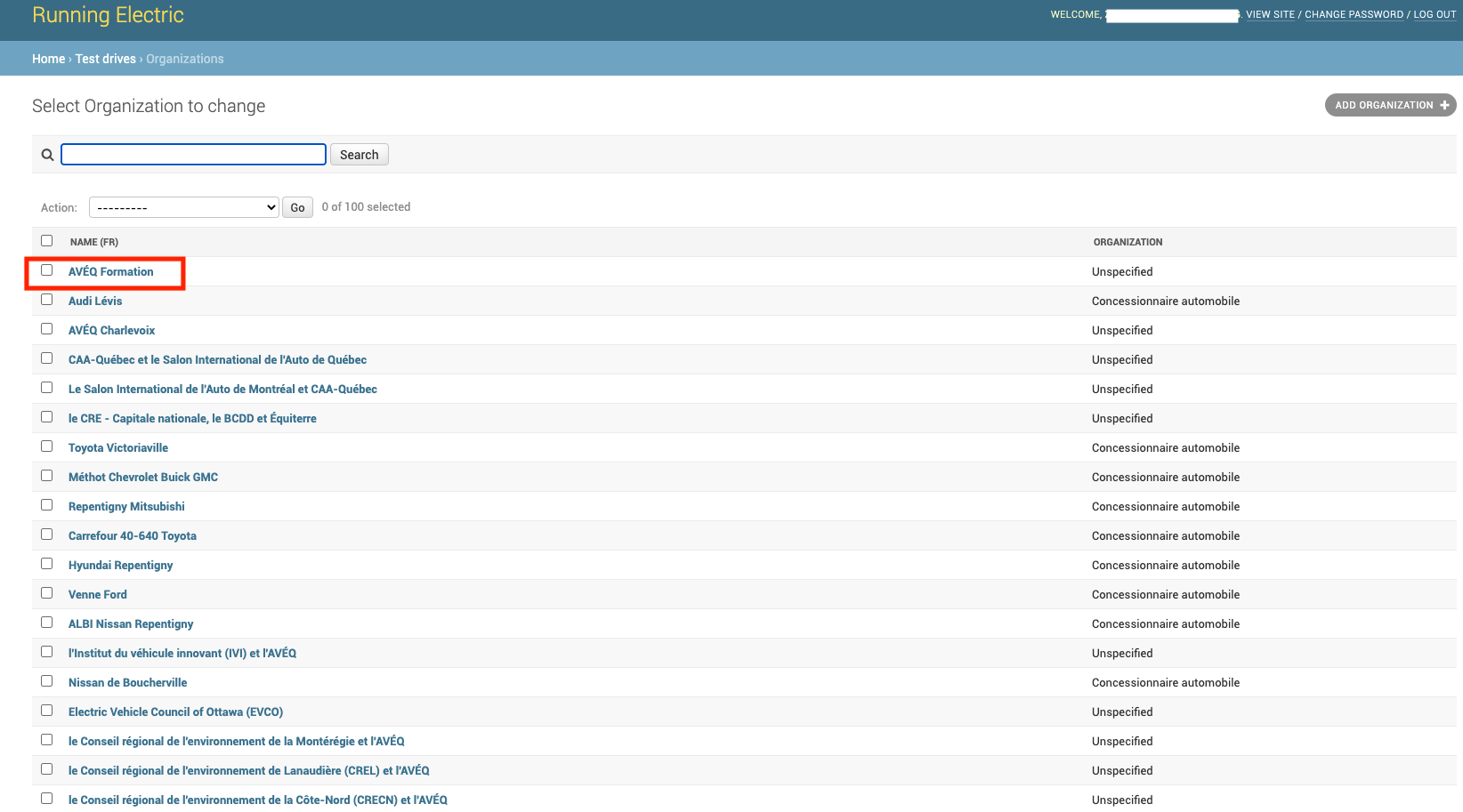Open Electric Vehicle Council of Ottawa (EVCO)
The width and height of the screenshot is (1463, 812).
point(175,712)
